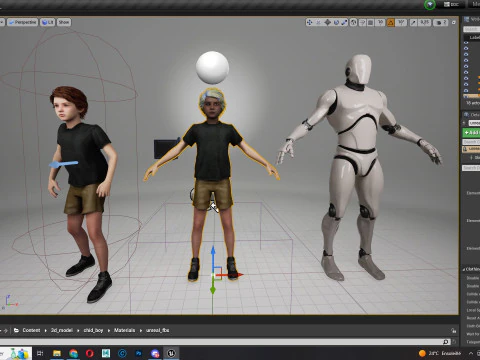Maximize or restore viewport layout icon
Screen dimensions: 480x360
pos(453,22)
